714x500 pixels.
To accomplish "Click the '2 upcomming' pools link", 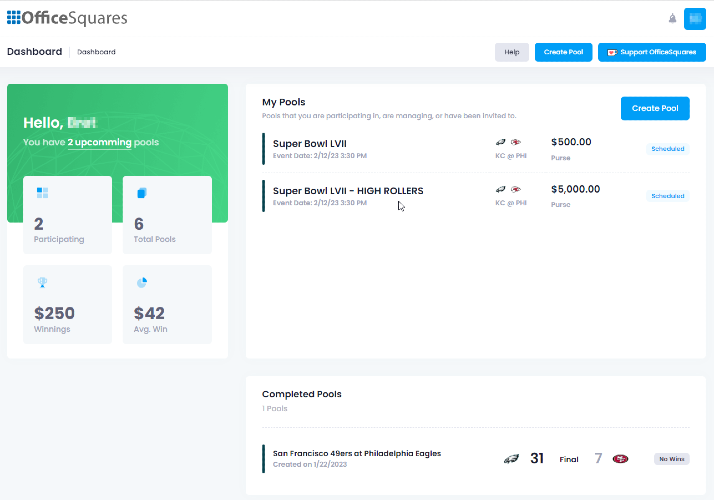I will (x=100, y=142).
